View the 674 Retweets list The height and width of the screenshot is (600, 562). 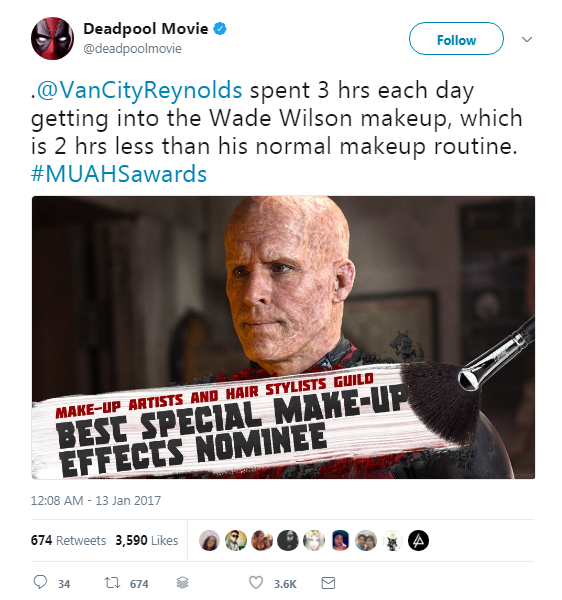pyautogui.click(x=68, y=540)
